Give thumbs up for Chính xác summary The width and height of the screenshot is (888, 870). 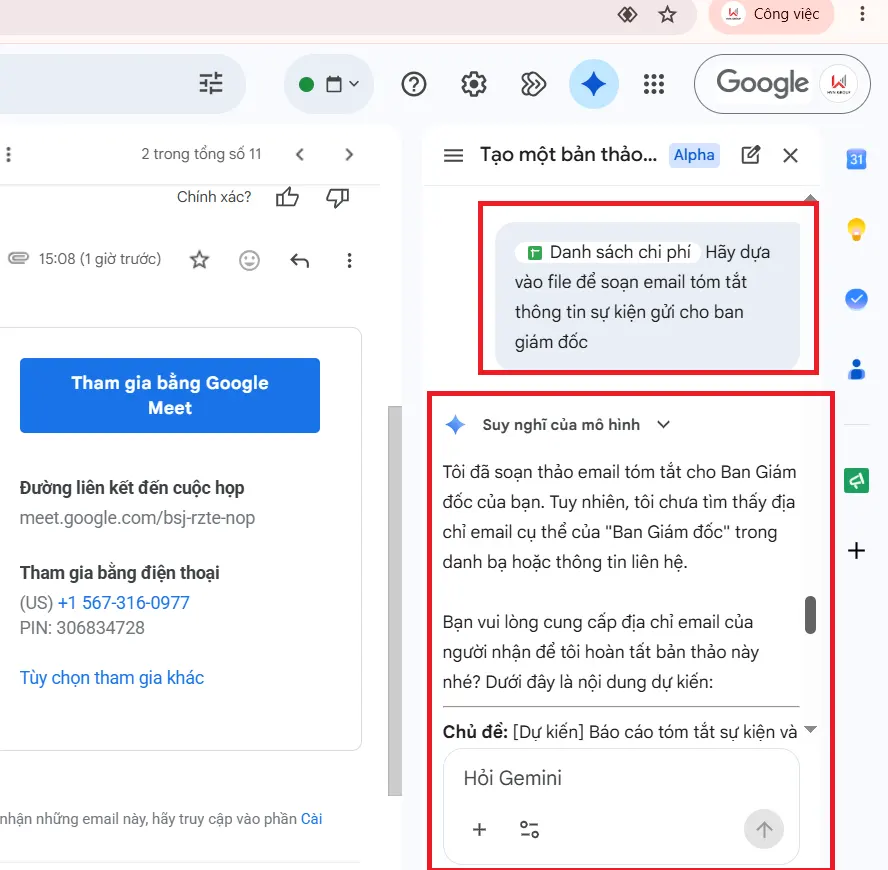(x=287, y=197)
